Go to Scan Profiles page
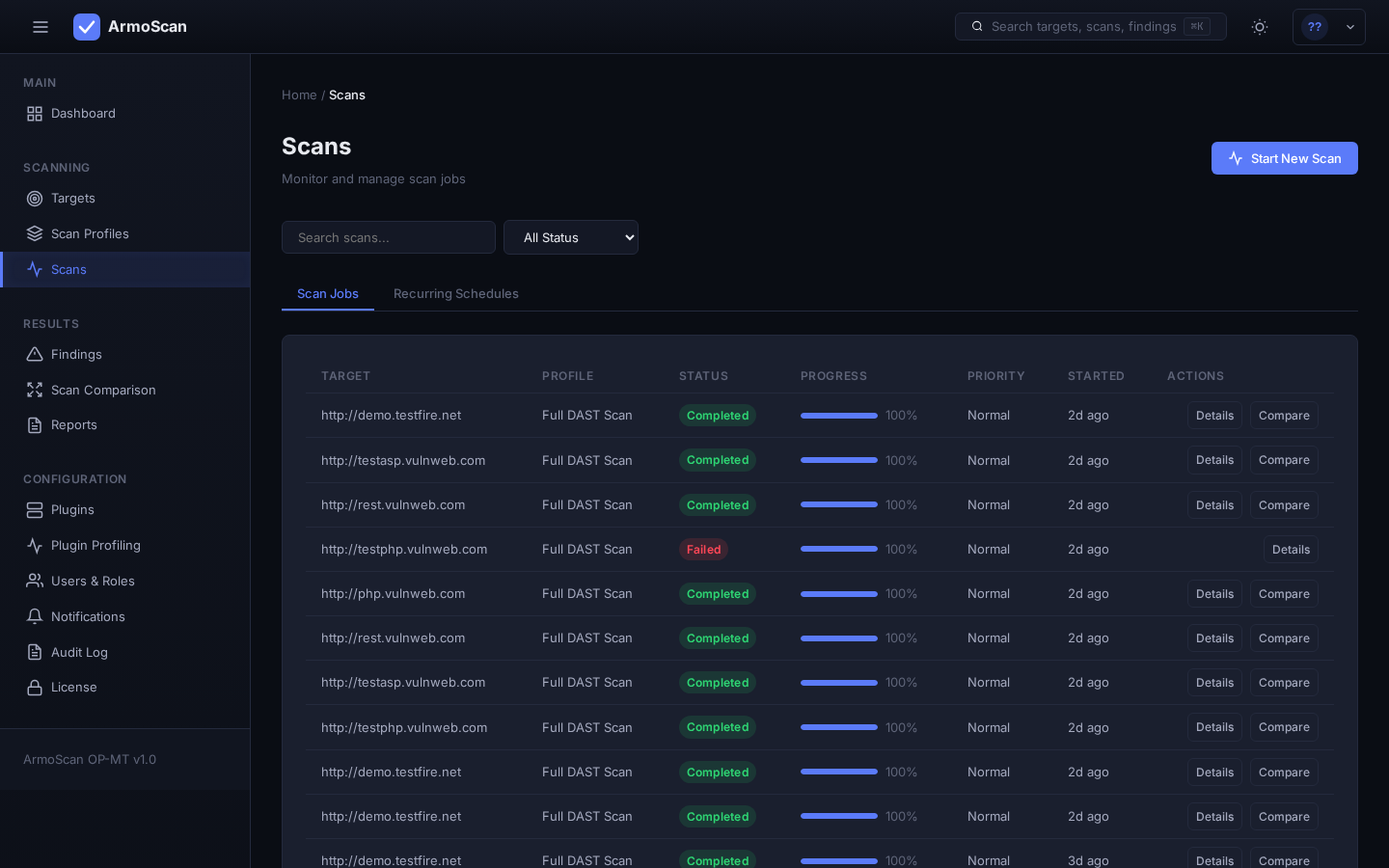 point(125,233)
